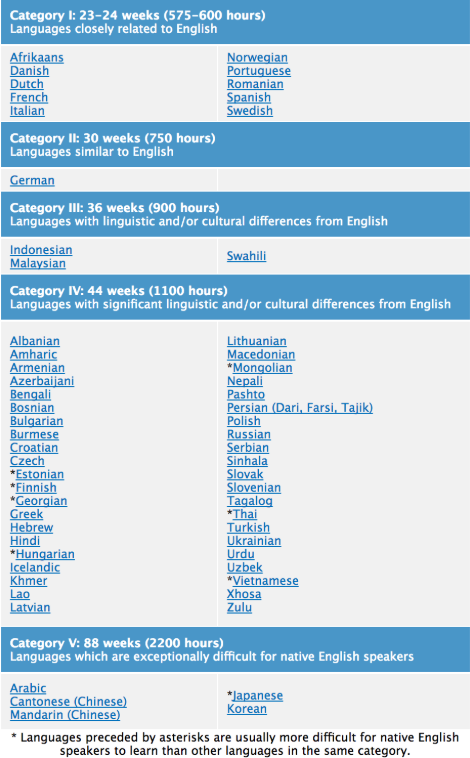
Task: Click the Hungarian link
Action: (45, 554)
